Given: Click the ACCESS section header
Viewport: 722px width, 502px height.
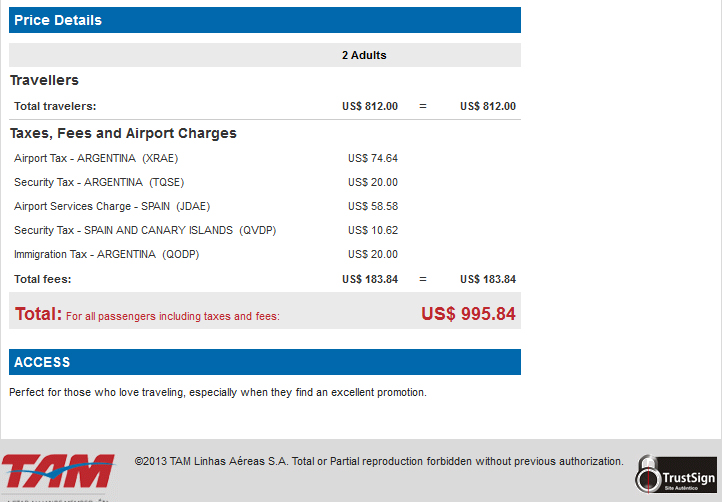Looking at the screenshot, I should point(265,362).
